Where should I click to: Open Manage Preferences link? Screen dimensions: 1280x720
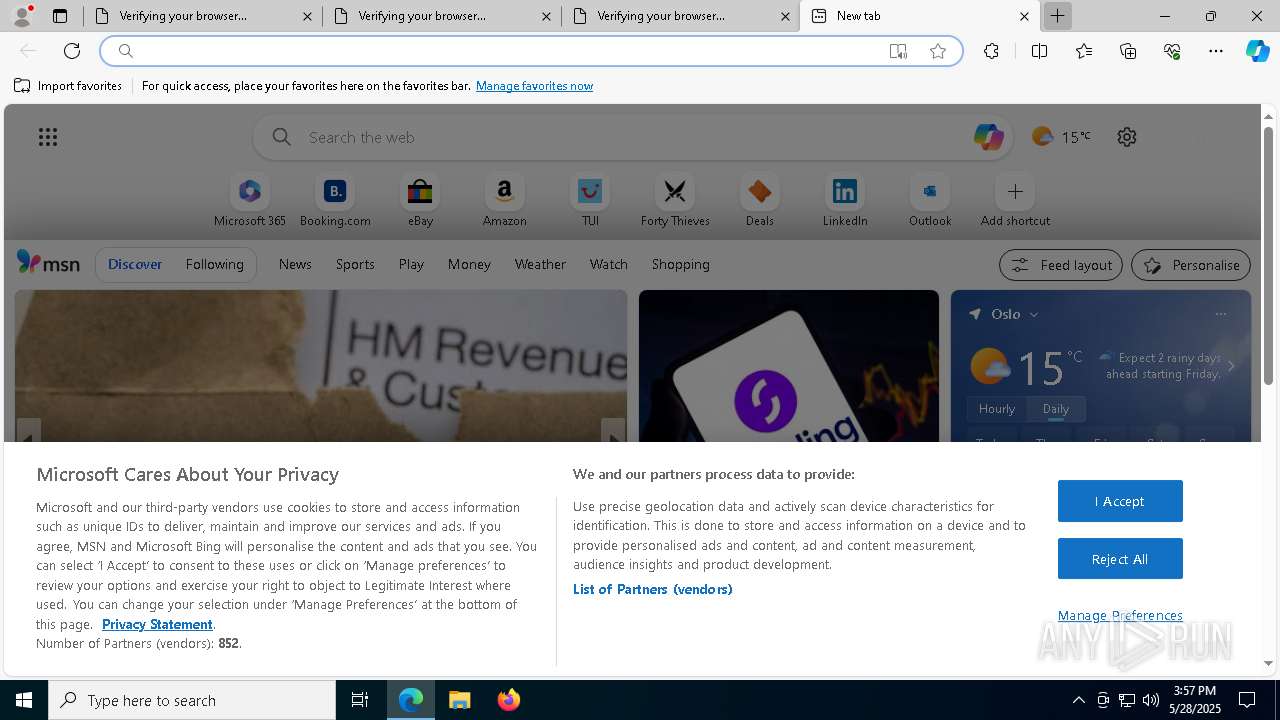point(1120,615)
